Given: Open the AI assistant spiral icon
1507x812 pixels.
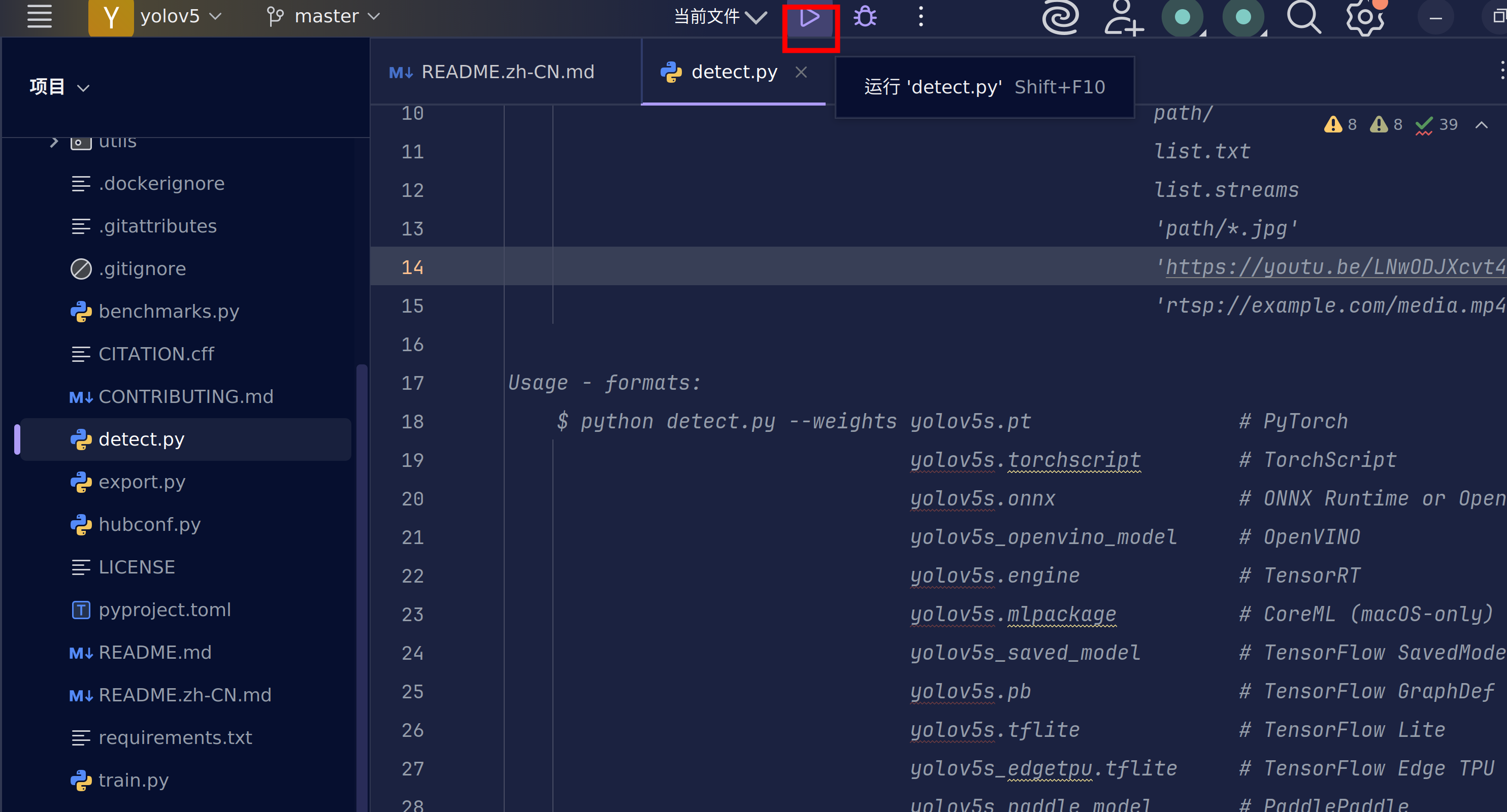Looking at the screenshot, I should point(1060,18).
